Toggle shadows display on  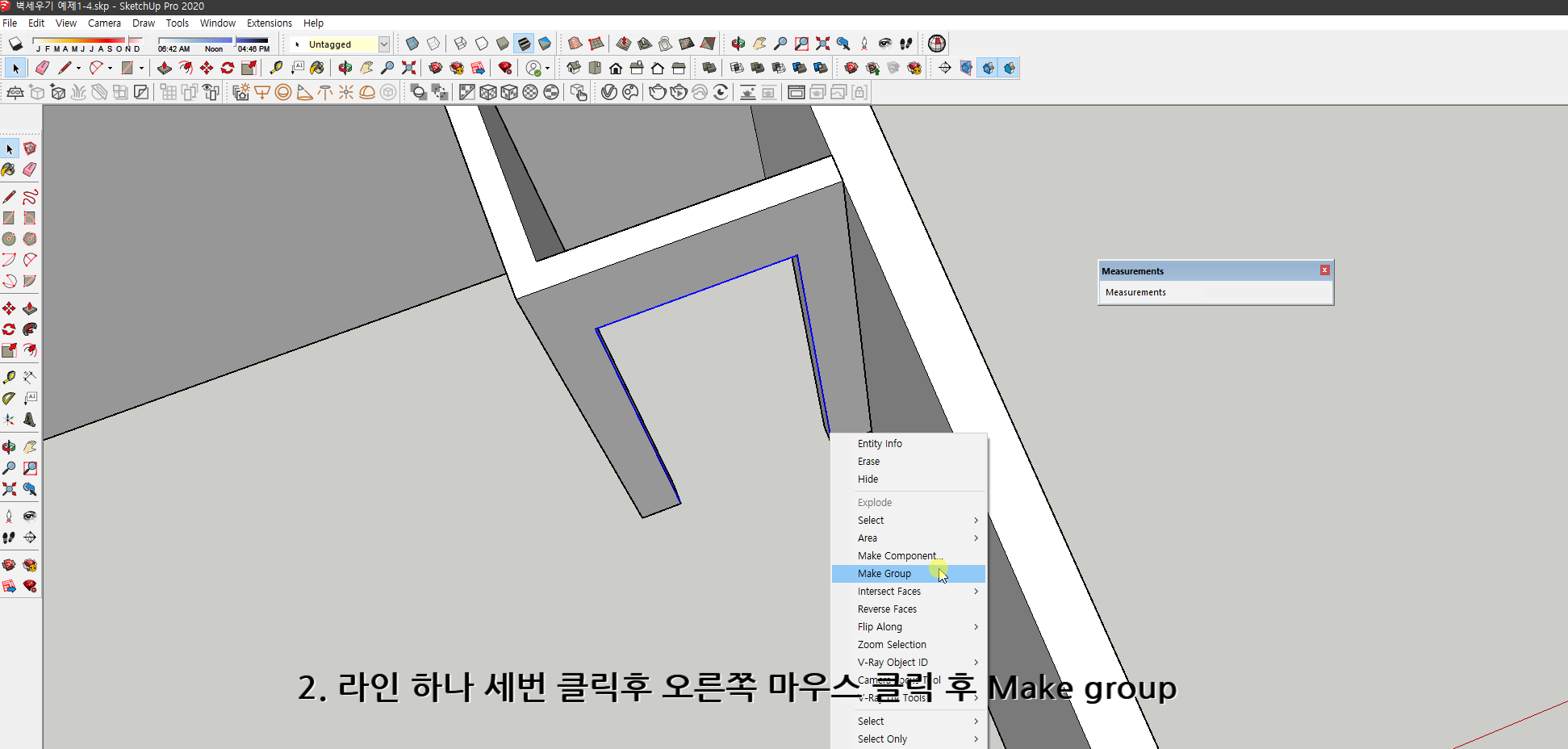(x=15, y=44)
